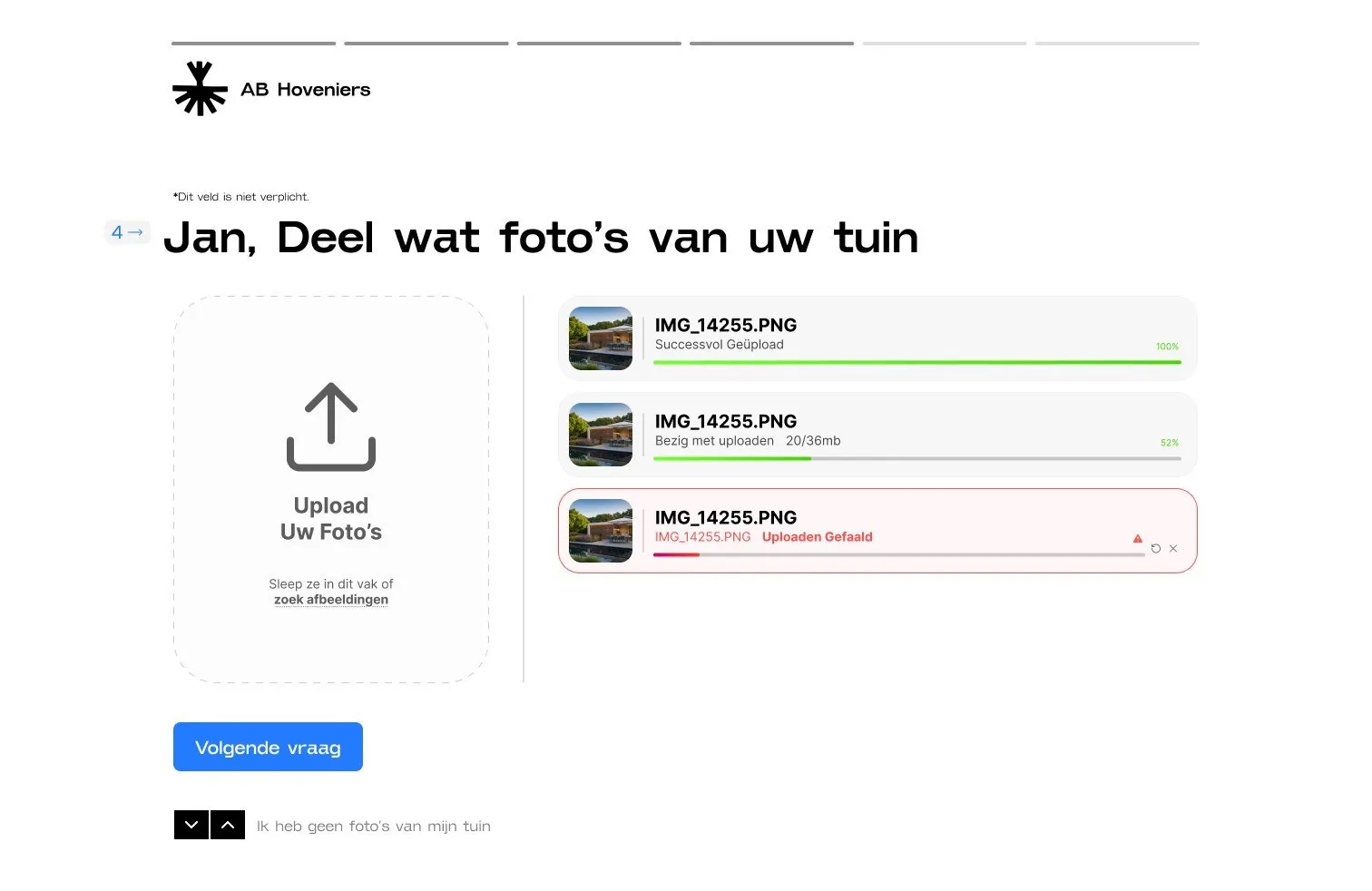Click the heading "Jan, Deel wat foto's van uw tuin"

point(541,238)
